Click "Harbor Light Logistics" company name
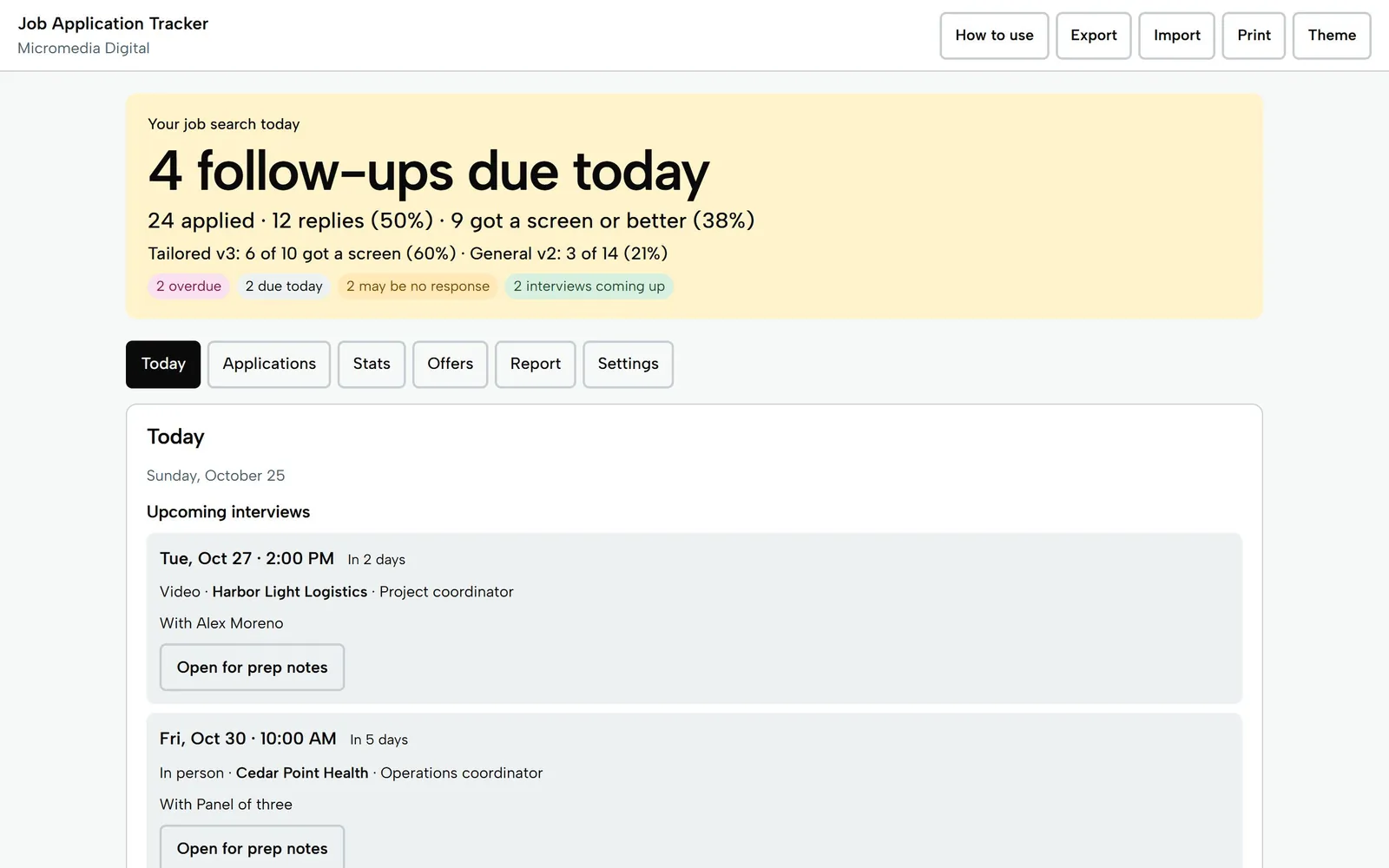The width and height of the screenshot is (1389, 868). coord(290,592)
